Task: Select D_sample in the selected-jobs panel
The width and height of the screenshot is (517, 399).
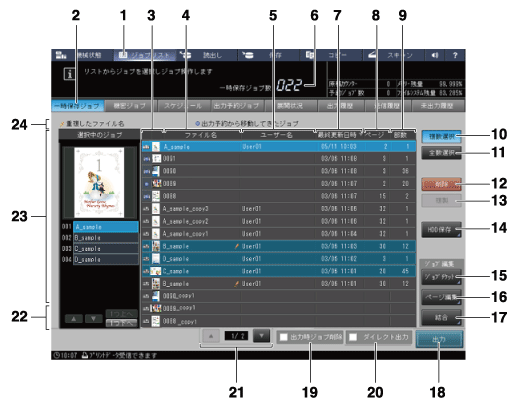Action: [x=106, y=259]
